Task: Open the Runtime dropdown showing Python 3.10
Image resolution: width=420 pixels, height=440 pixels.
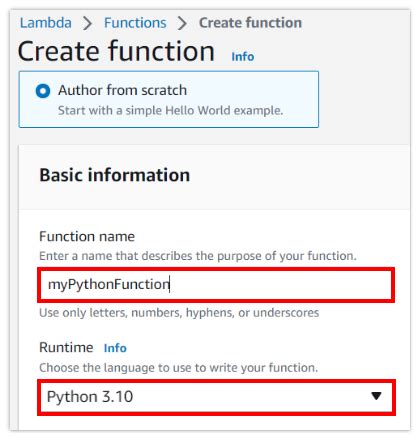Action: point(216,397)
